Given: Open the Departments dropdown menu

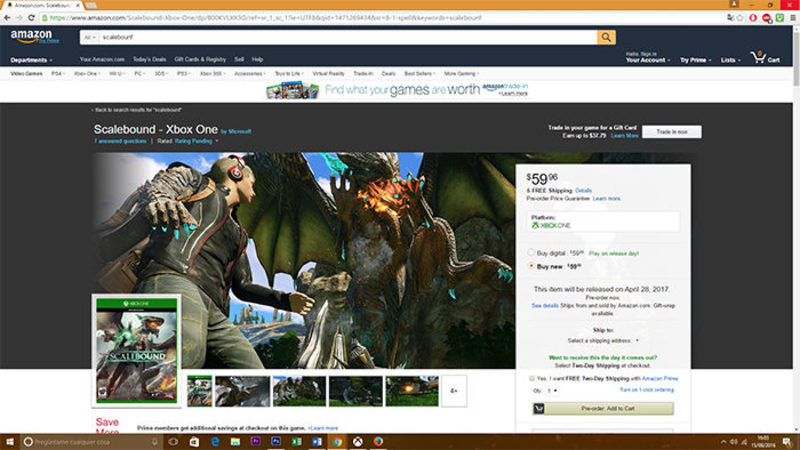Looking at the screenshot, I should [33, 60].
